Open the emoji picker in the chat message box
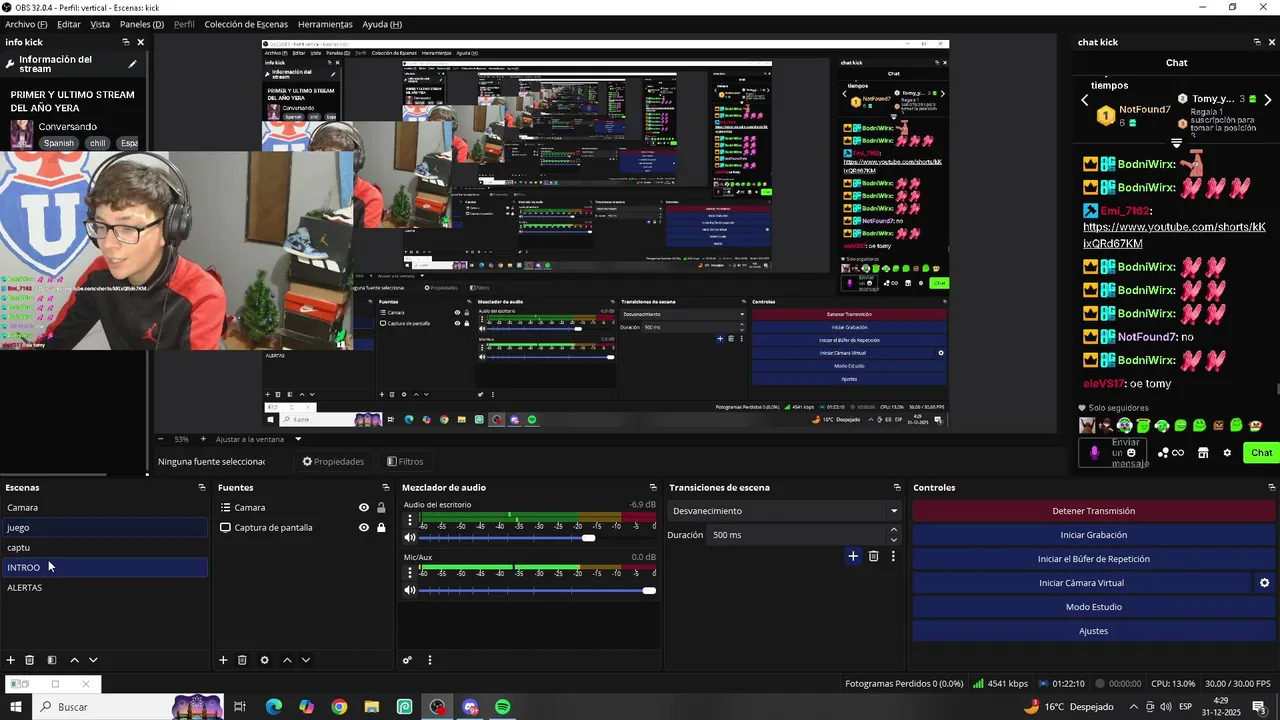The width and height of the screenshot is (1280, 720). pyautogui.click(x=1131, y=453)
